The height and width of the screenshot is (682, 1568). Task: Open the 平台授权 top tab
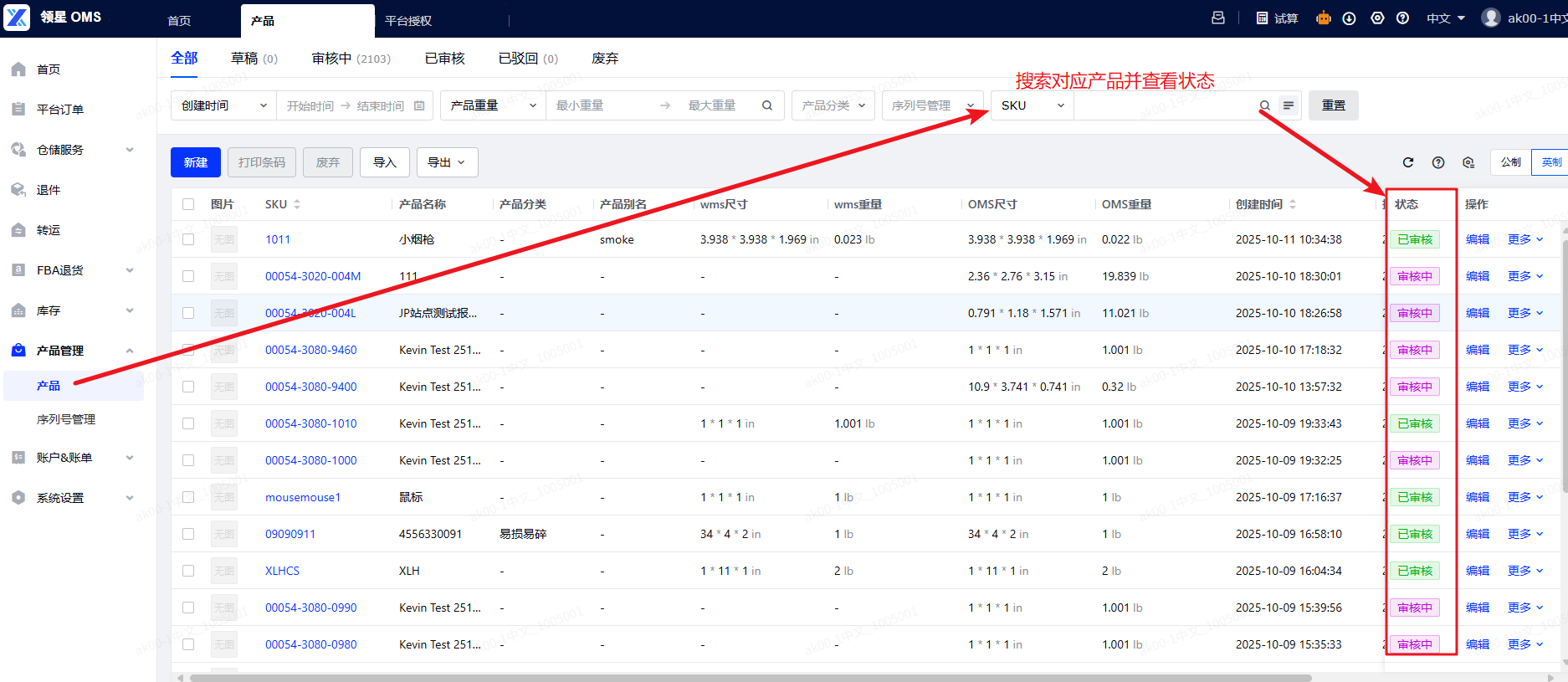point(408,21)
